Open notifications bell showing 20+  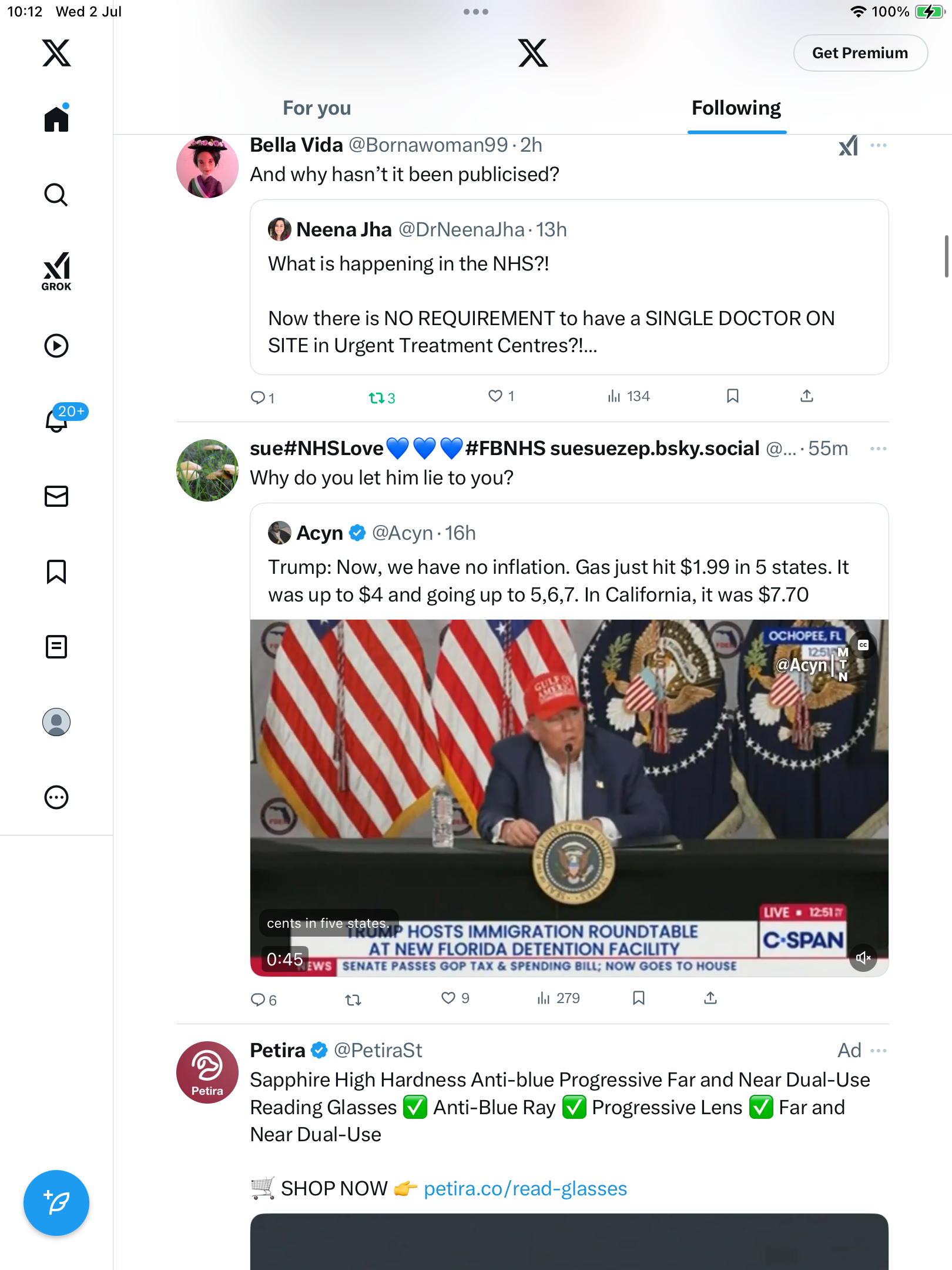pyautogui.click(x=57, y=420)
